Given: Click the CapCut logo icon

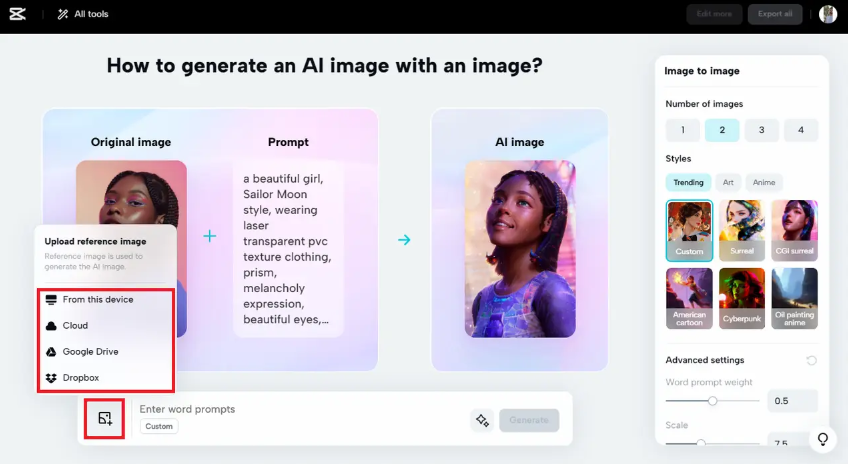Looking at the screenshot, I should (17, 14).
